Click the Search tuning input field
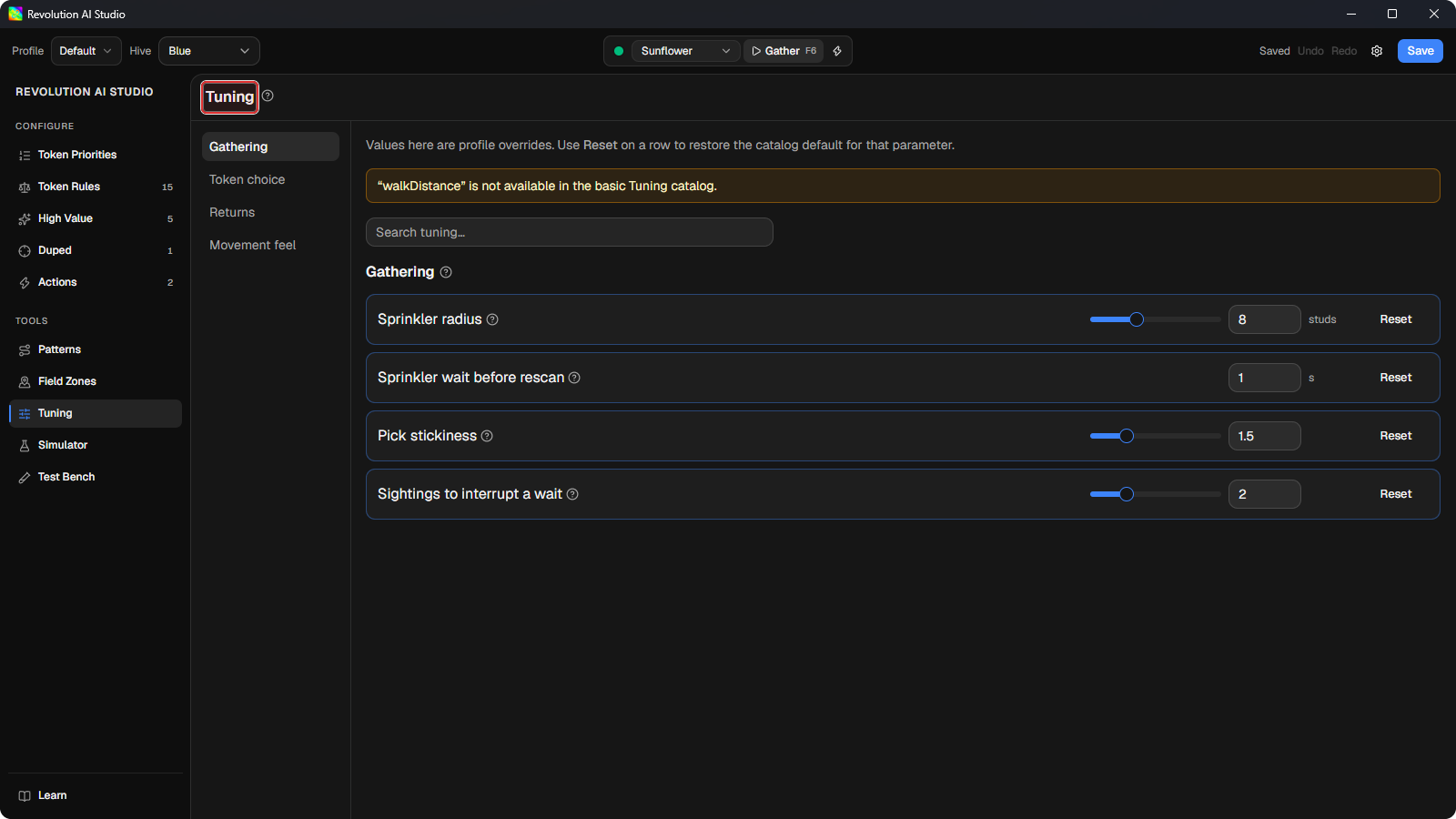The height and width of the screenshot is (819, 1456). 570,232
